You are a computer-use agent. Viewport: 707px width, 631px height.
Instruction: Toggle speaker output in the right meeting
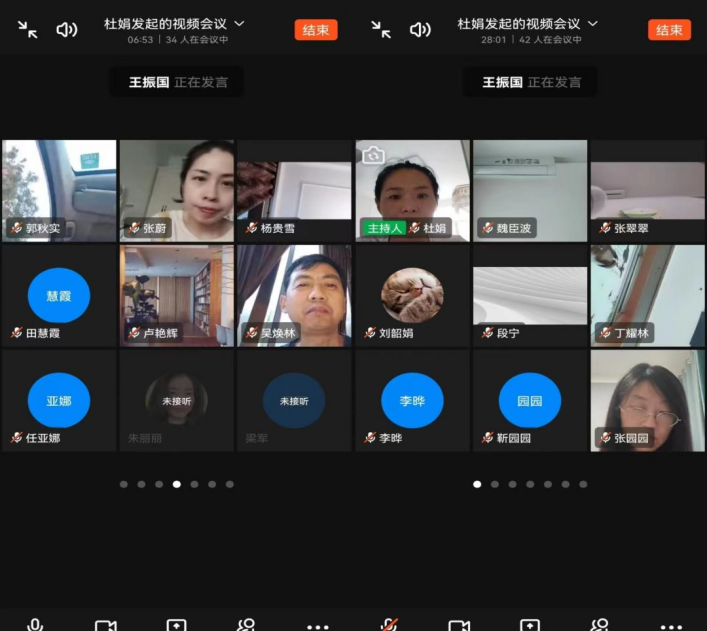[x=420, y=30]
